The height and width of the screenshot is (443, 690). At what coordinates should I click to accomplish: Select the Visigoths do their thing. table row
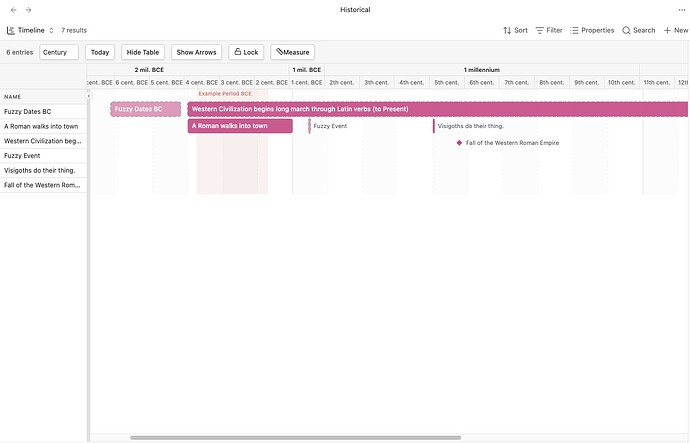[x=43, y=170]
